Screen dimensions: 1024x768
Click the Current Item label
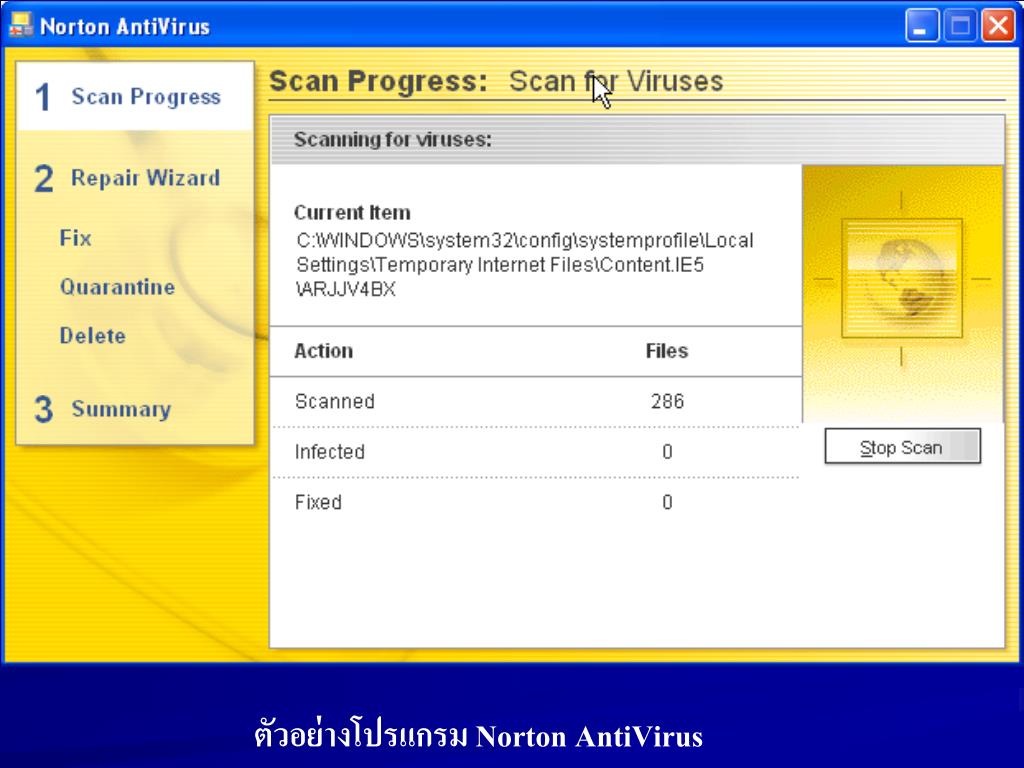pyautogui.click(x=352, y=212)
